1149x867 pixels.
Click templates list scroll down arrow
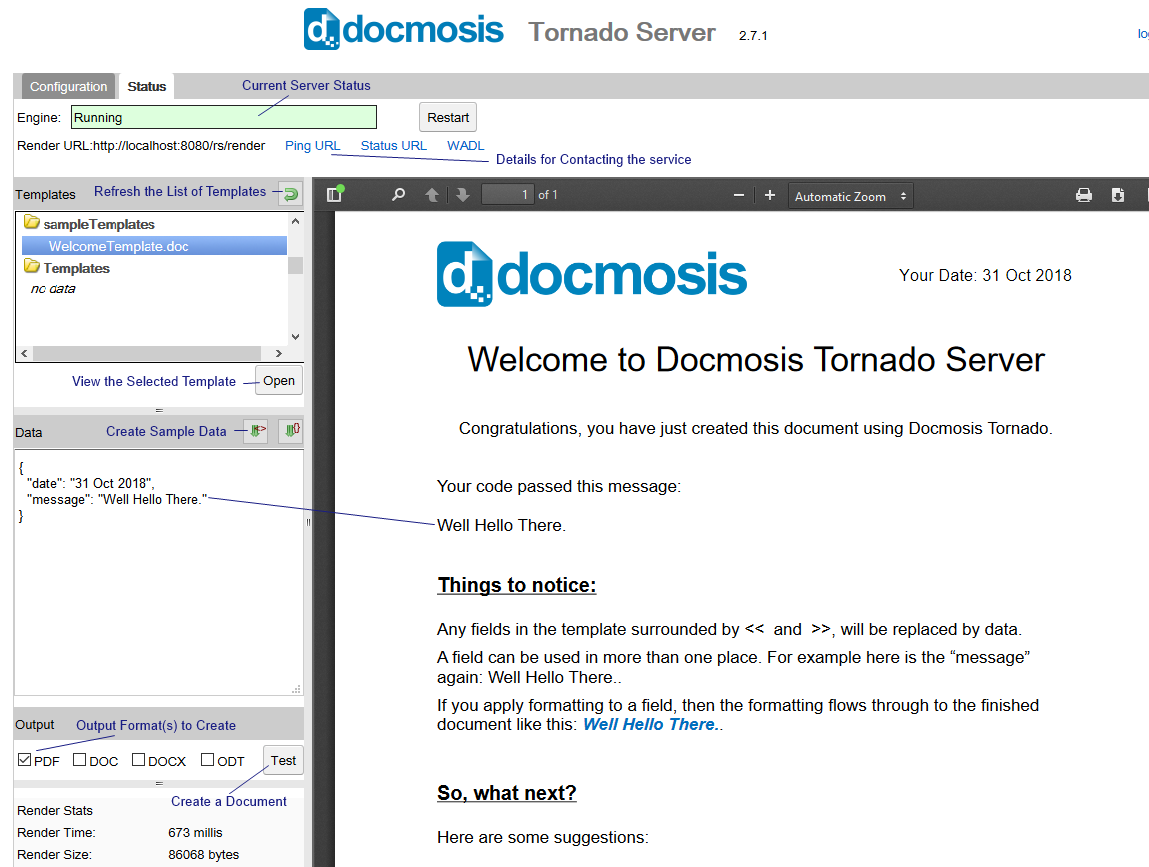click(x=295, y=337)
